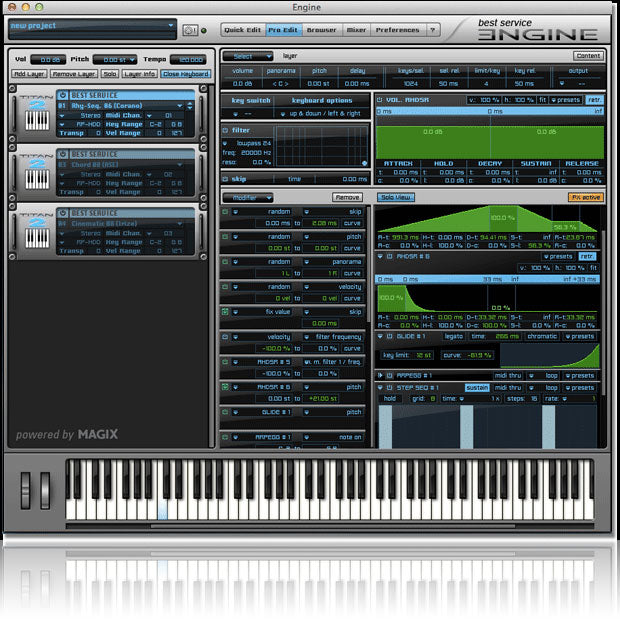The image size is (620, 620).
Task: Click STEP SEQ #1 power icon
Action: click(x=389, y=388)
